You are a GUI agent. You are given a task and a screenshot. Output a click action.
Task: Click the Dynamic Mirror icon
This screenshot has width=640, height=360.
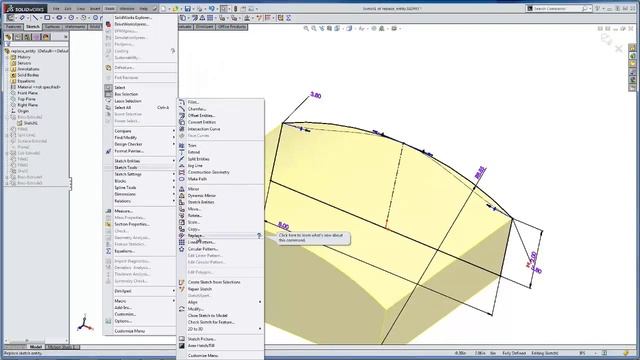coord(182,196)
